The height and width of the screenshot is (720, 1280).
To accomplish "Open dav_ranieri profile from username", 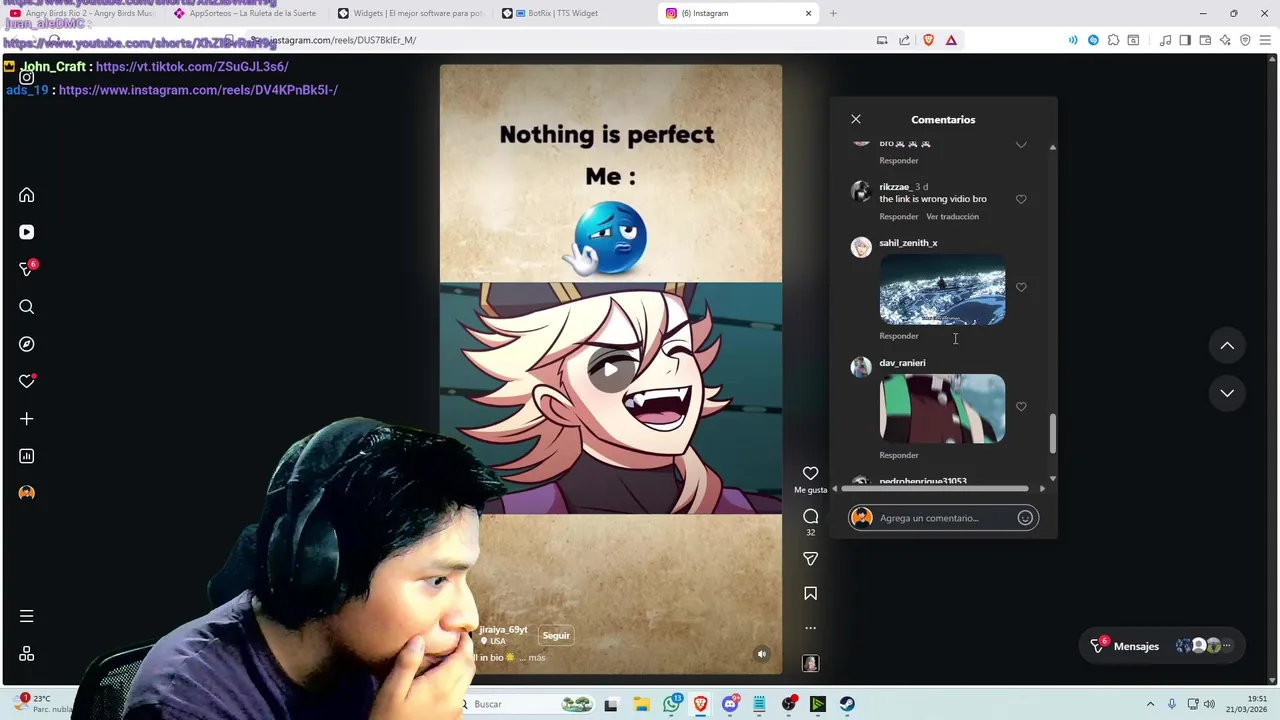I will (902, 363).
